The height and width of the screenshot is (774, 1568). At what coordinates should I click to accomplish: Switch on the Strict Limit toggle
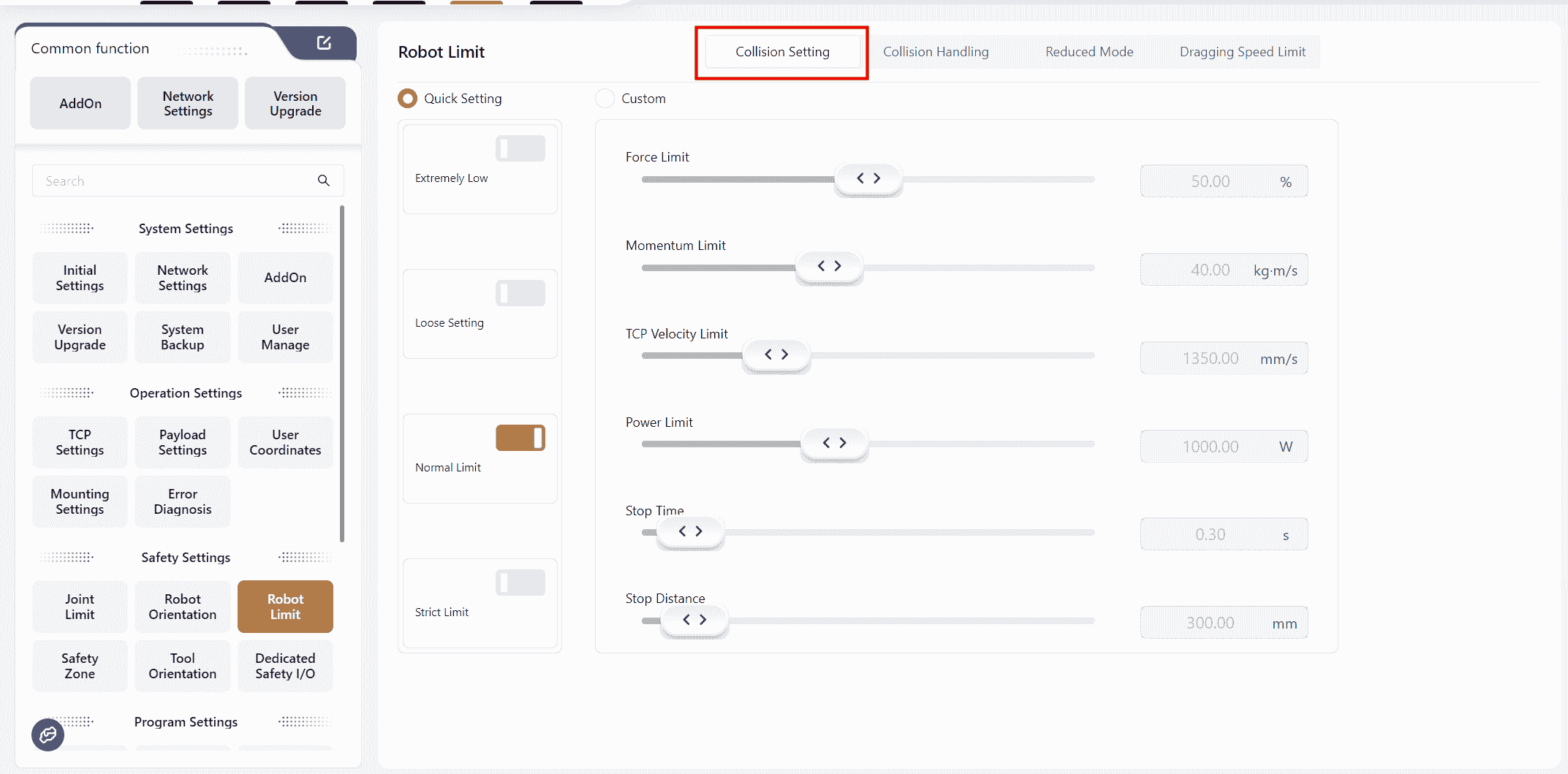tap(520, 583)
